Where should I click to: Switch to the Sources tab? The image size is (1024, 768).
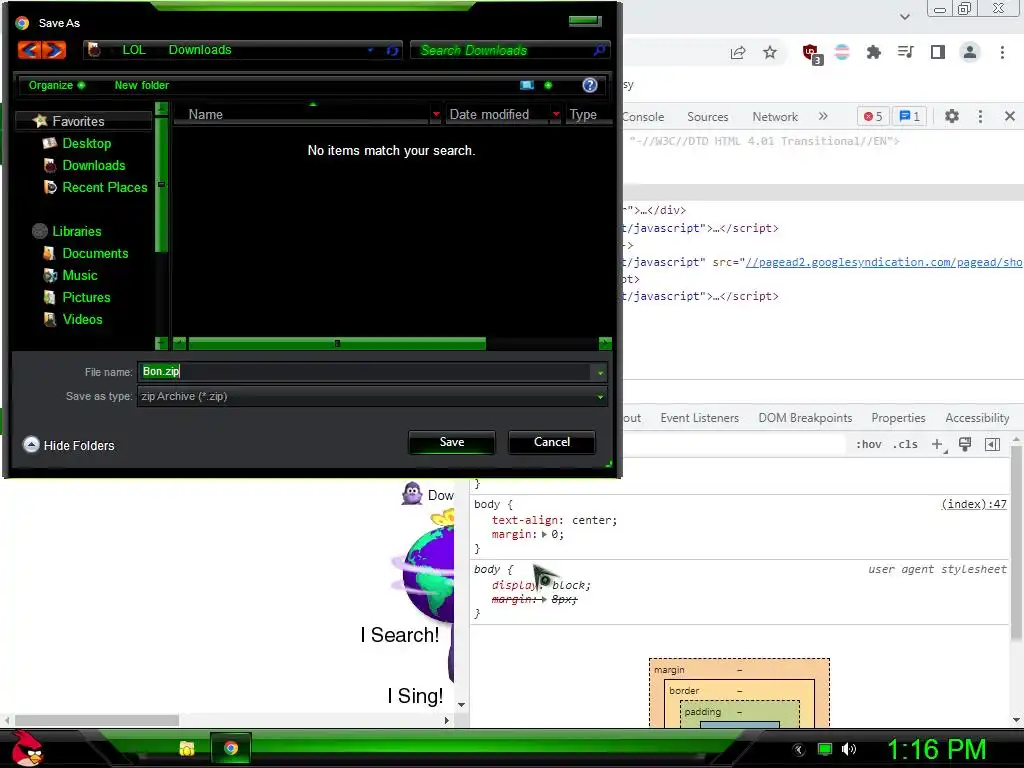click(707, 116)
